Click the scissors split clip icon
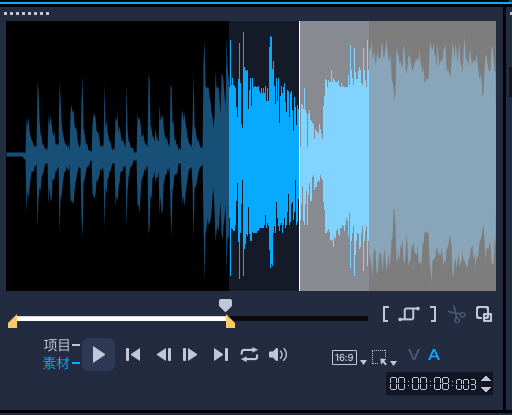Screen dimensions: 512x415 point(457,314)
